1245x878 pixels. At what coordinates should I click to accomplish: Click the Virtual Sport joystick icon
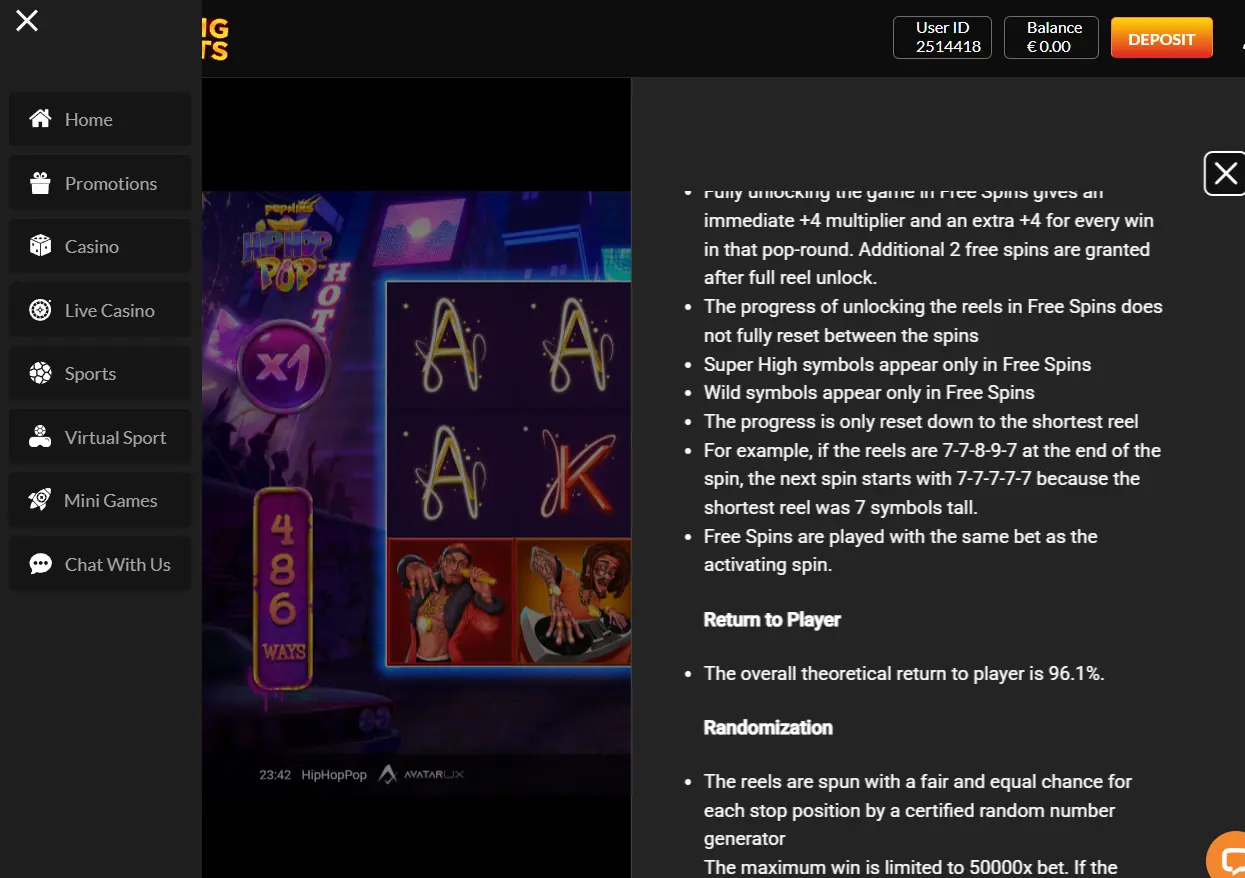[x=40, y=437]
